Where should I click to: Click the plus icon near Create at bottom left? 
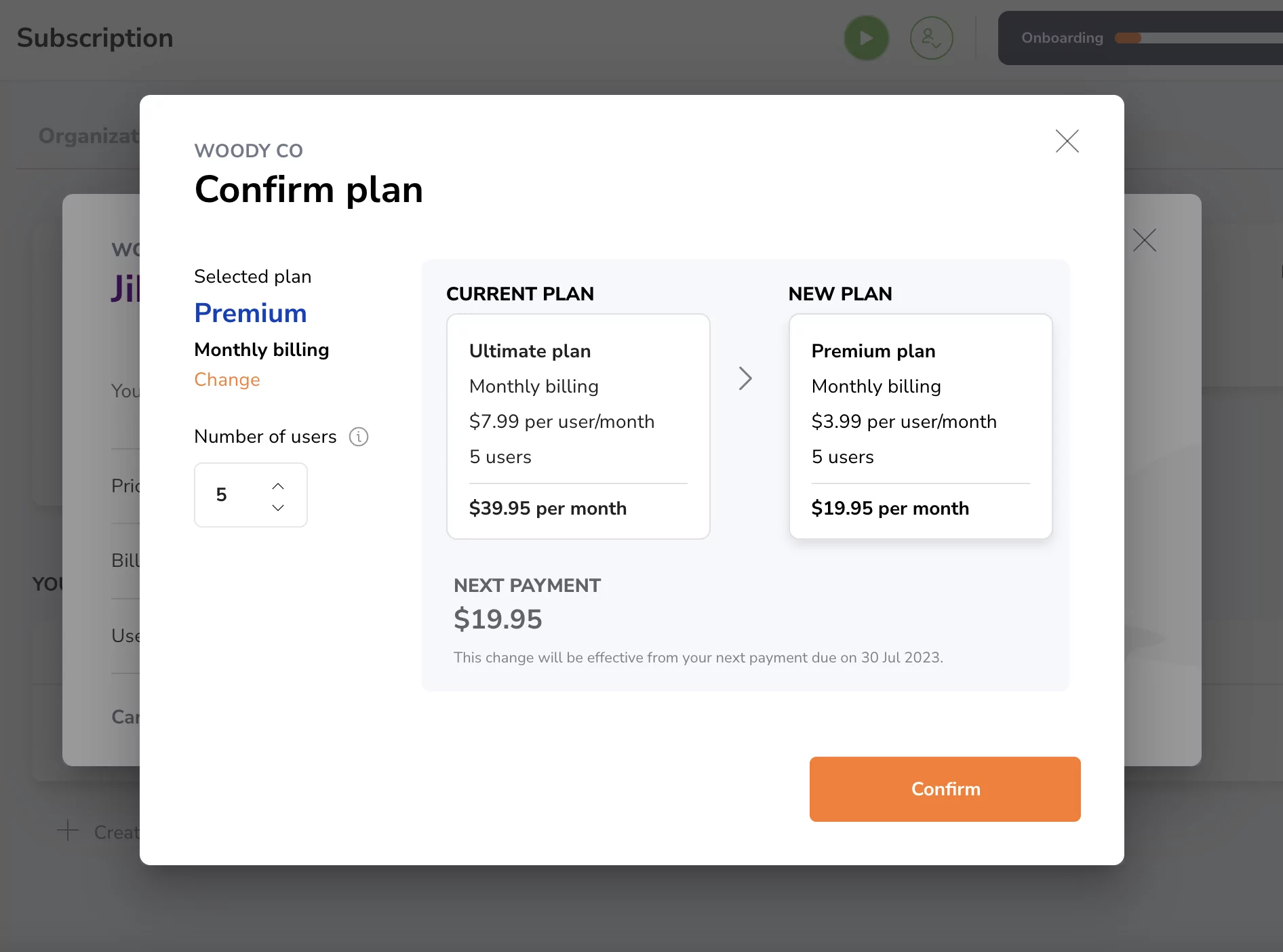click(68, 831)
